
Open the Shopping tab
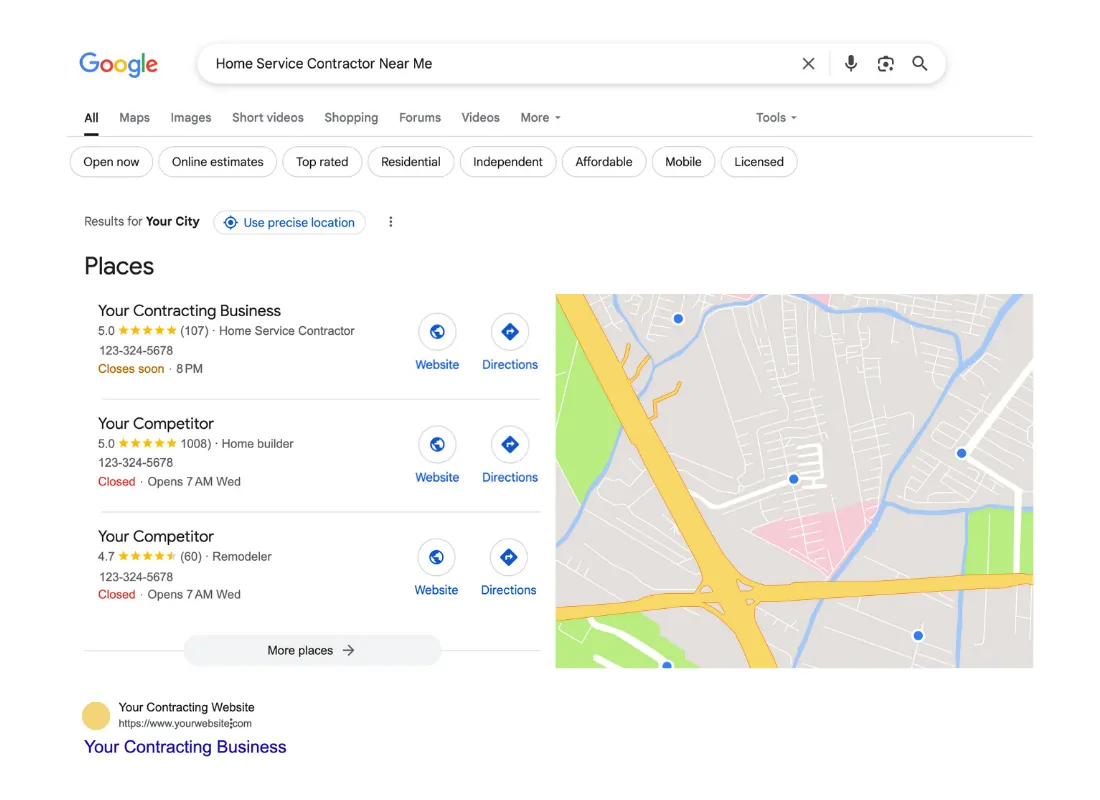point(351,118)
